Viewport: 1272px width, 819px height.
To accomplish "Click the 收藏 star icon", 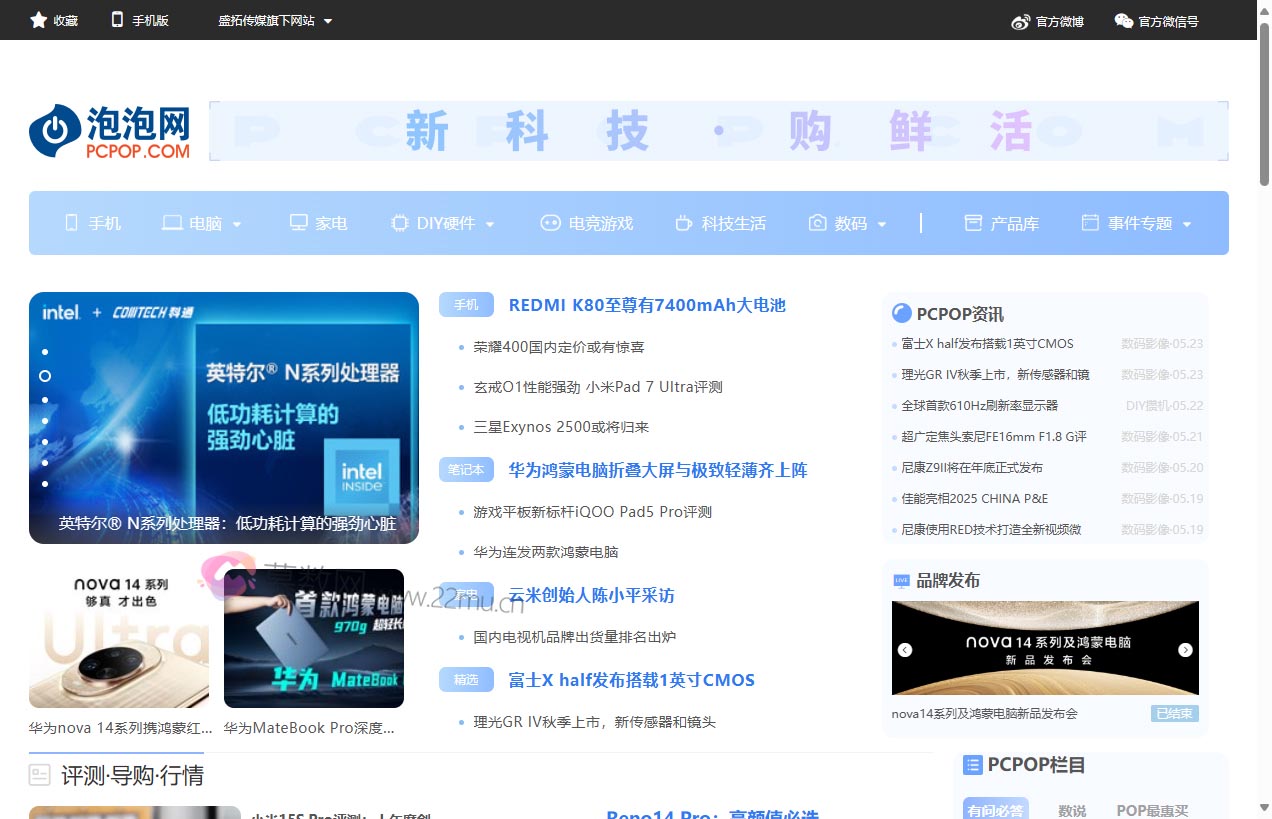I will point(36,20).
